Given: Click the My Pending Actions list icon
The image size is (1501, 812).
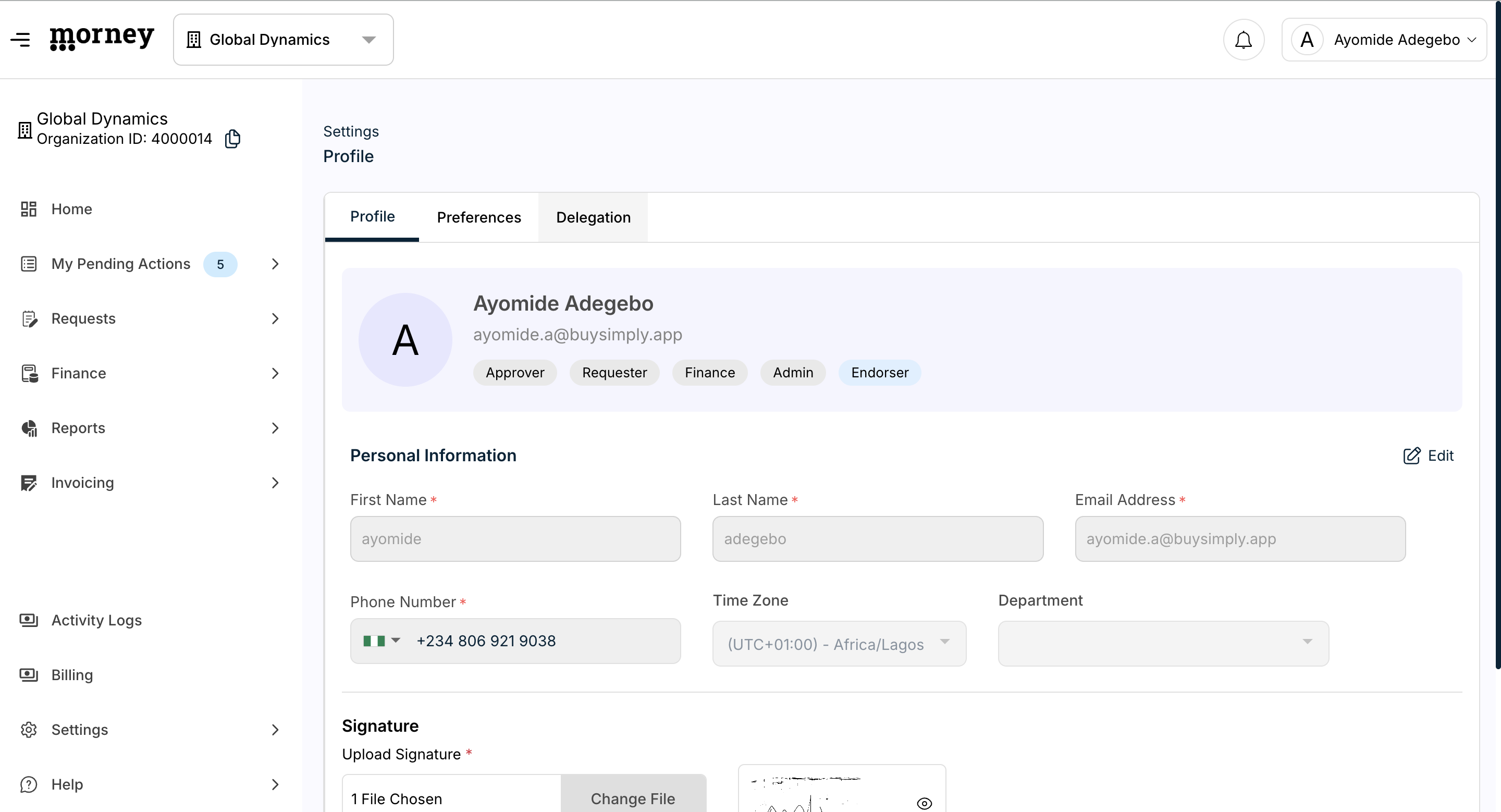Looking at the screenshot, I should point(29,264).
